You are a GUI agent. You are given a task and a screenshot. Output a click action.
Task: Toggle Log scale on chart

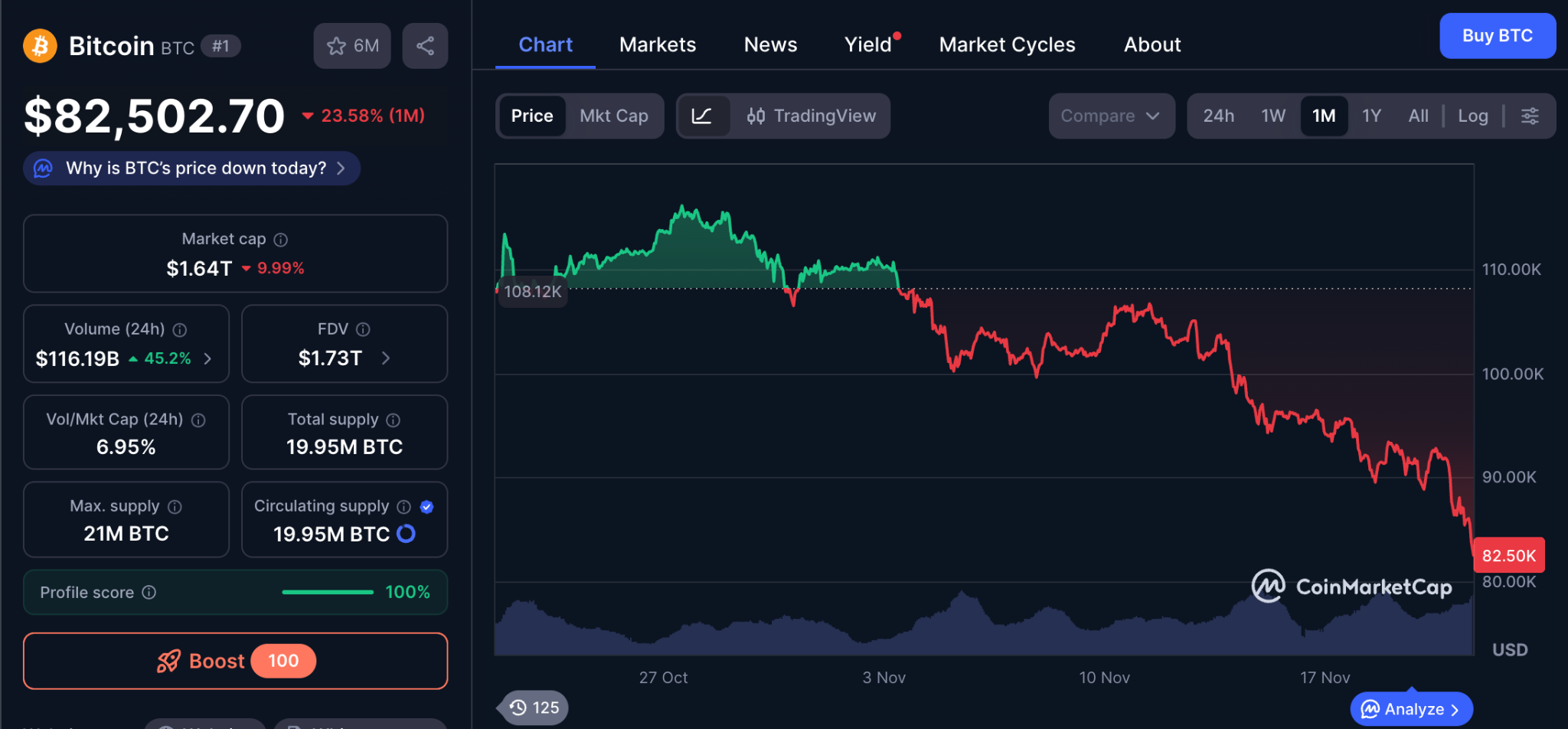(x=1472, y=116)
